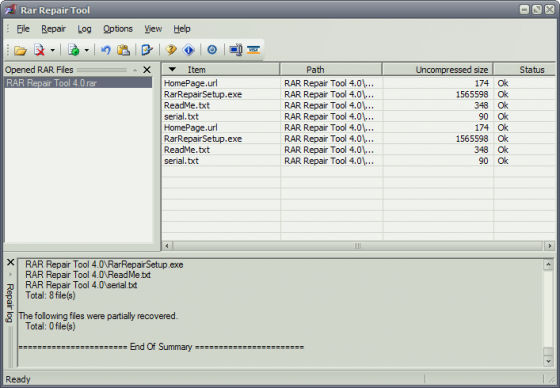560x388 pixels.
Task: Sort by the Uncompressed size column header
Action: tap(438, 70)
